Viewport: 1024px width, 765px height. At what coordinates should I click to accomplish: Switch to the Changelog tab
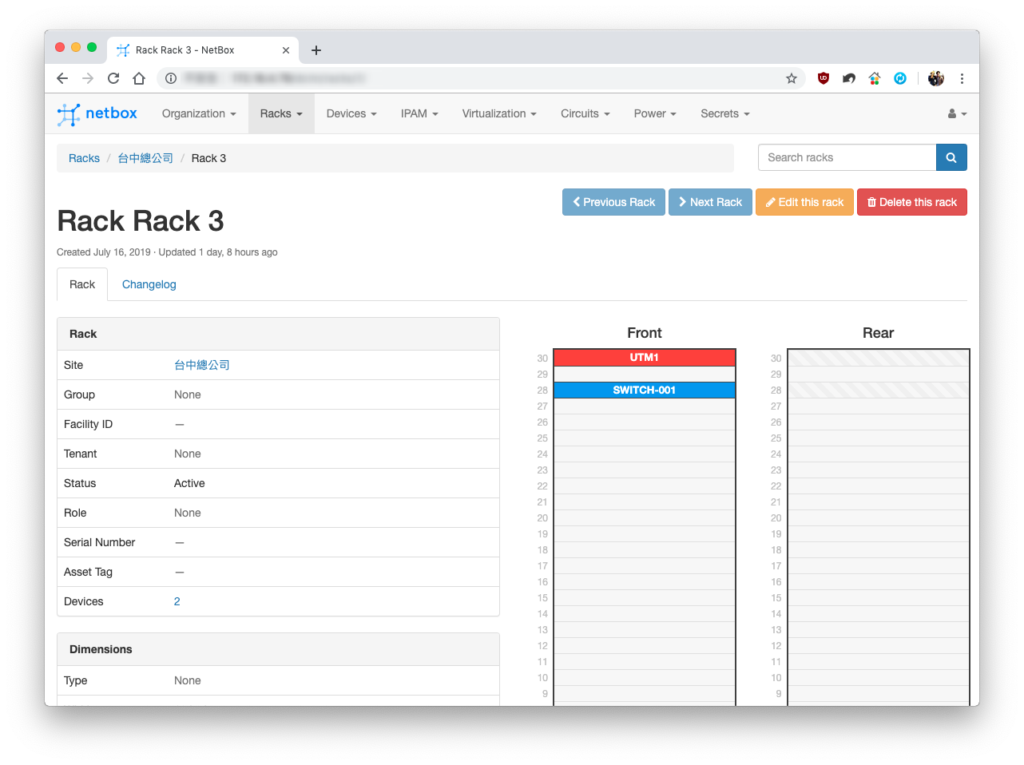coord(149,285)
